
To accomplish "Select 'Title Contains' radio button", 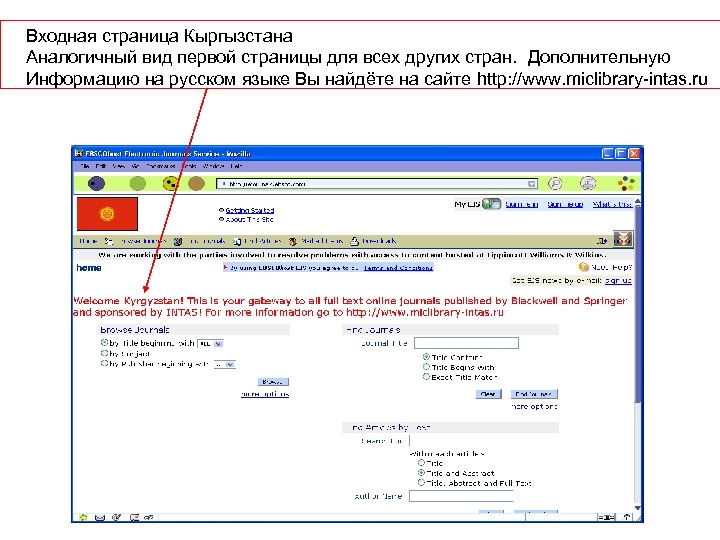I will 426,356.
